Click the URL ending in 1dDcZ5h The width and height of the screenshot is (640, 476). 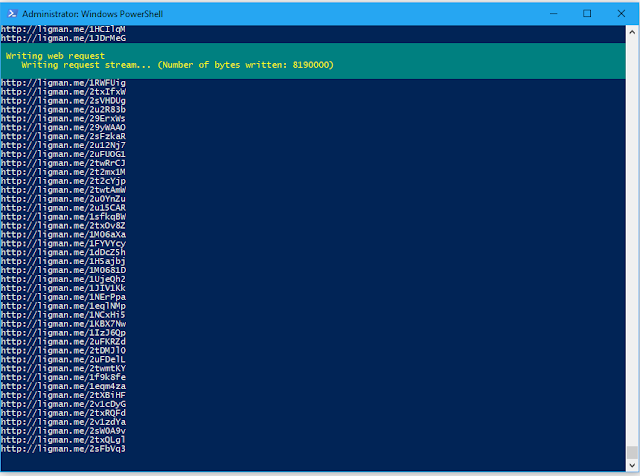pyautogui.click(x=63, y=253)
